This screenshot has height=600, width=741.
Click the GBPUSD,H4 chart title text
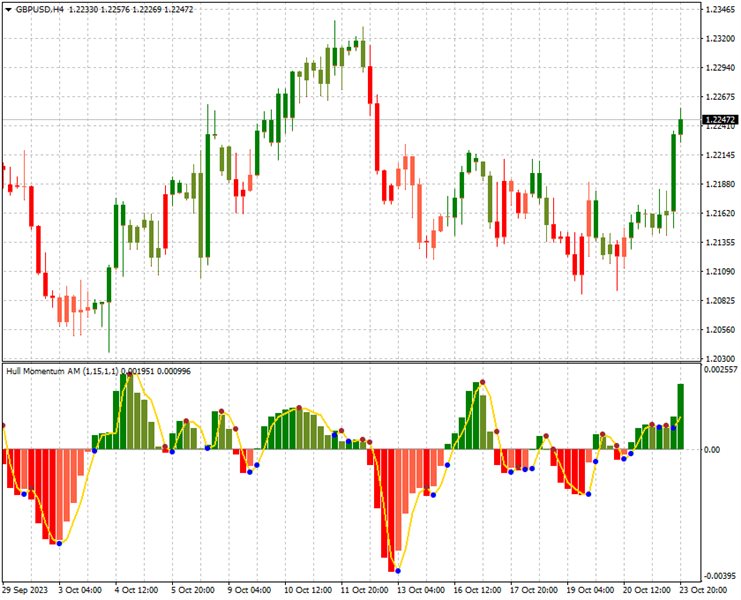40,9
